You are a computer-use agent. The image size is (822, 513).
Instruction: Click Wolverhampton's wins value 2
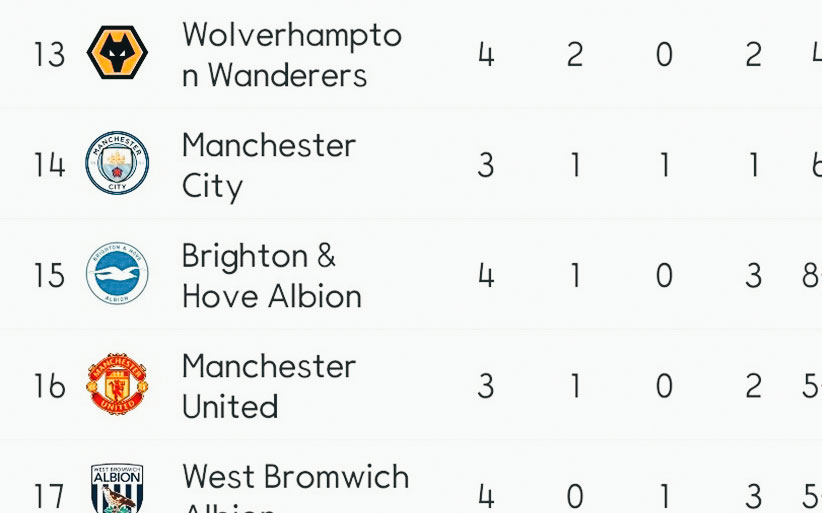[575, 55]
